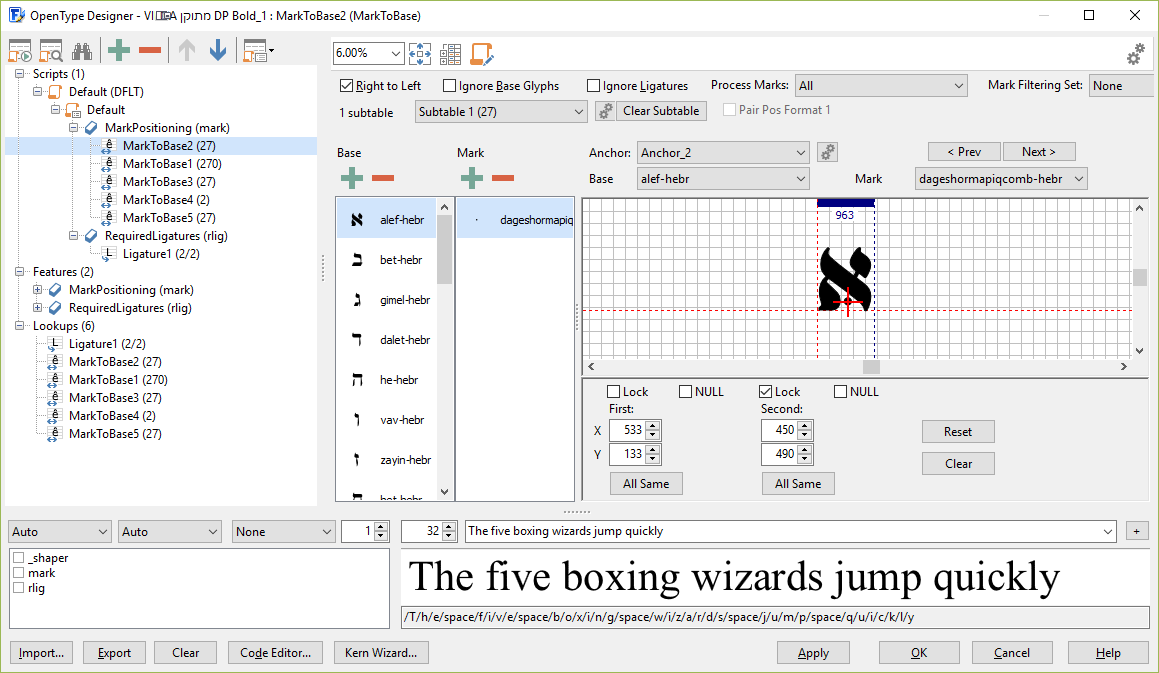Select MarkToBase3 (27) under Scripts tree
1159x673 pixels.
coord(169,181)
